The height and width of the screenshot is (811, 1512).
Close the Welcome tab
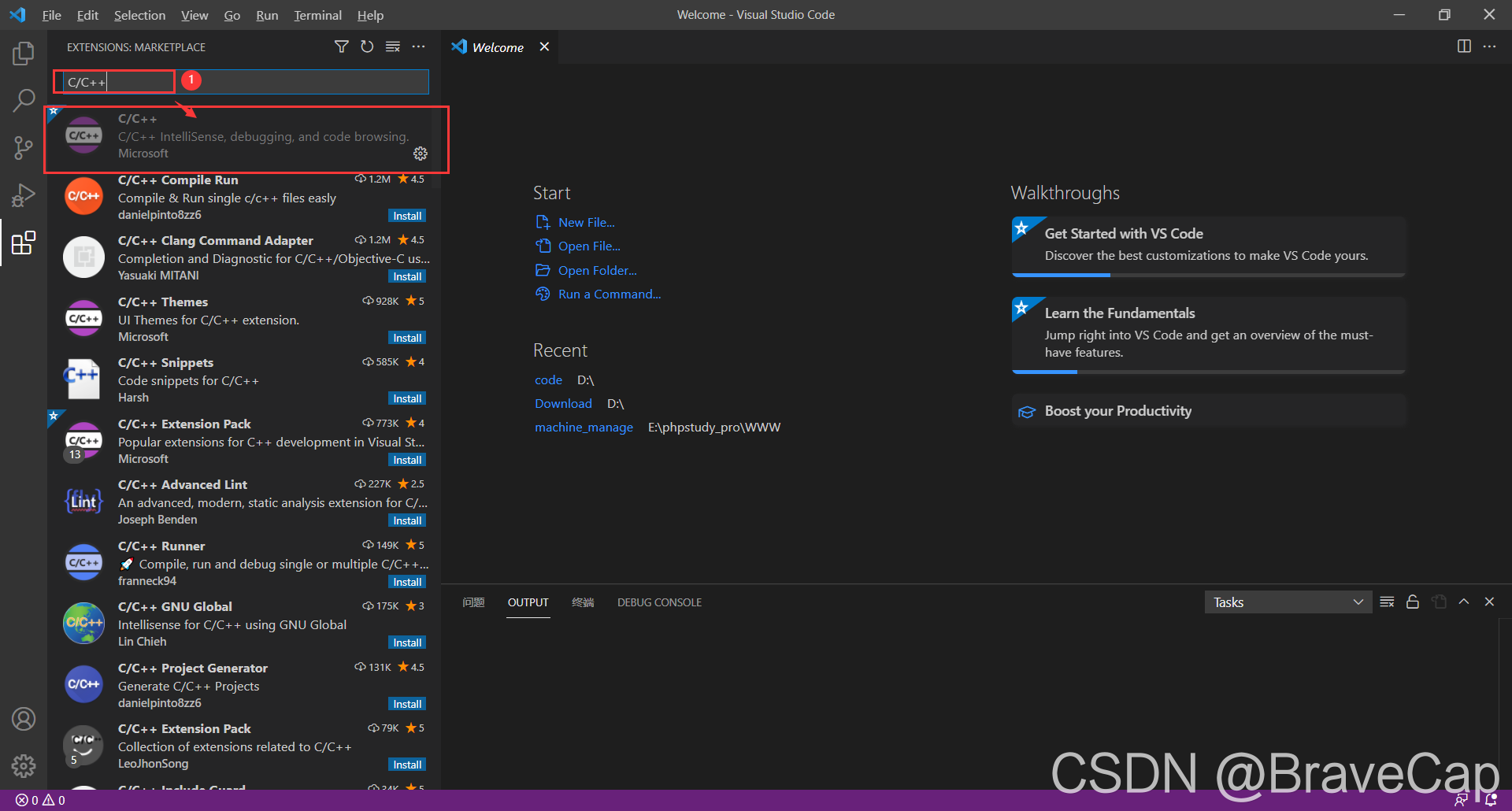tap(544, 47)
